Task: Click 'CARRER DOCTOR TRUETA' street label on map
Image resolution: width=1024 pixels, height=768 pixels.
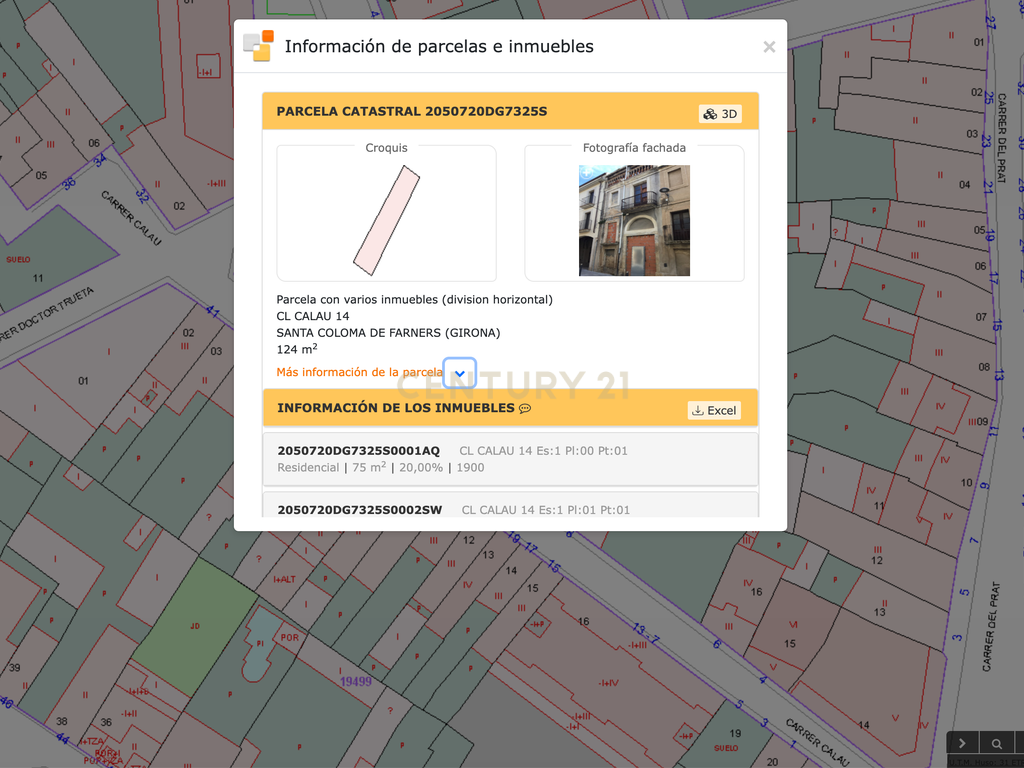Action: 46,316
